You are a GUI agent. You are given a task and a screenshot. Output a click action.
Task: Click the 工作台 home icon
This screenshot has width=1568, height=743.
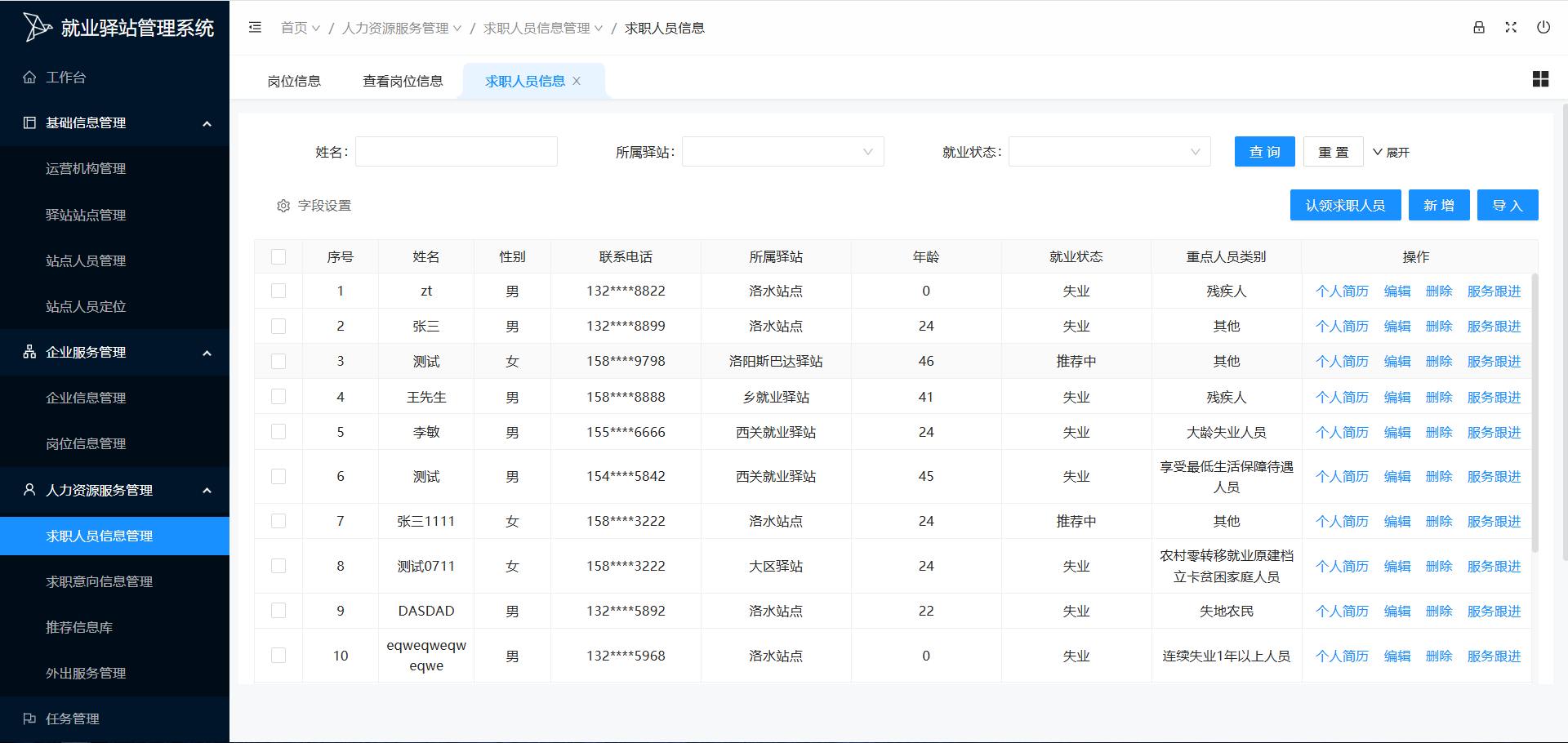tap(29, 77)
